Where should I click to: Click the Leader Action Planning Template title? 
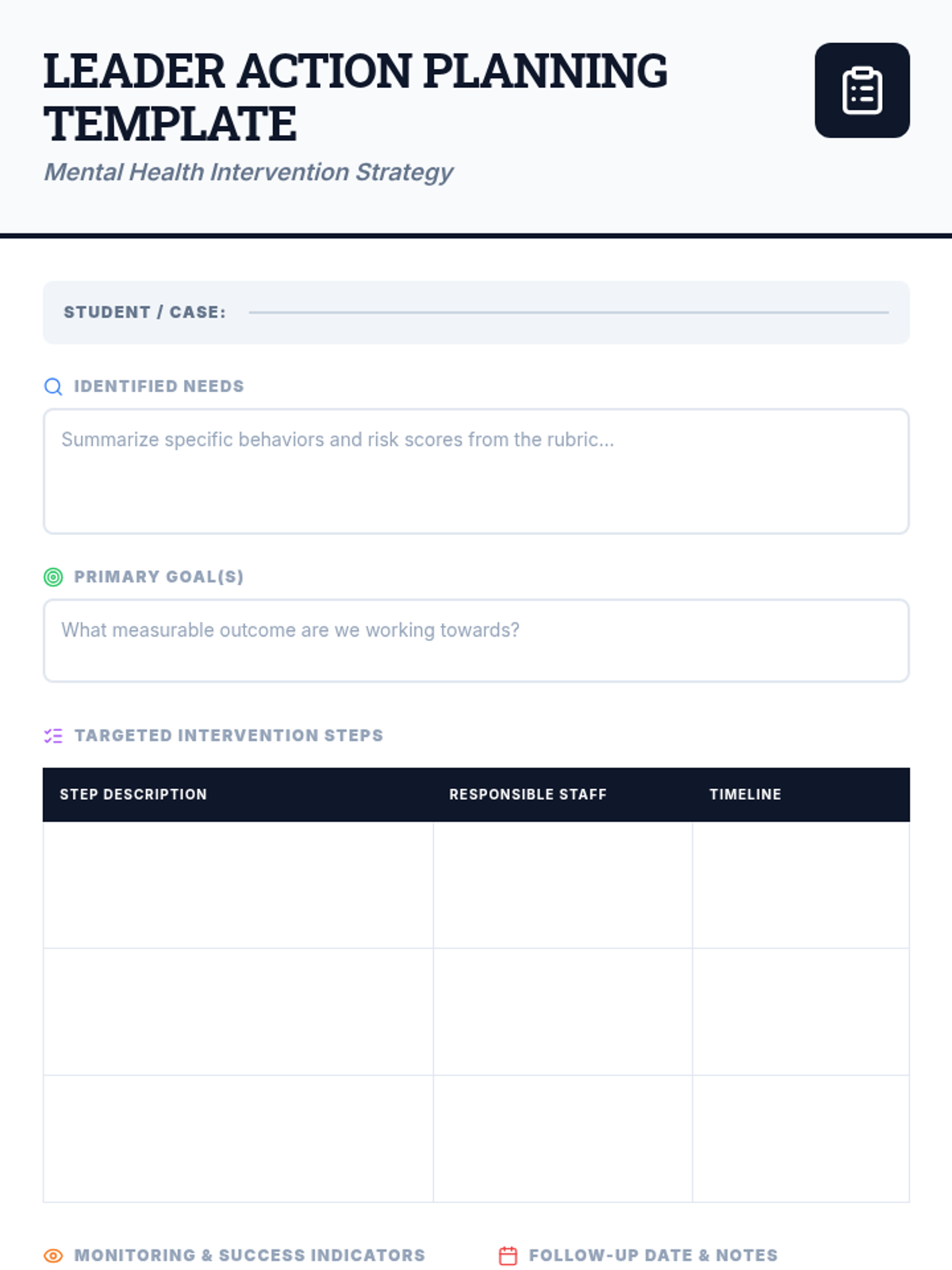pos(355,98)
